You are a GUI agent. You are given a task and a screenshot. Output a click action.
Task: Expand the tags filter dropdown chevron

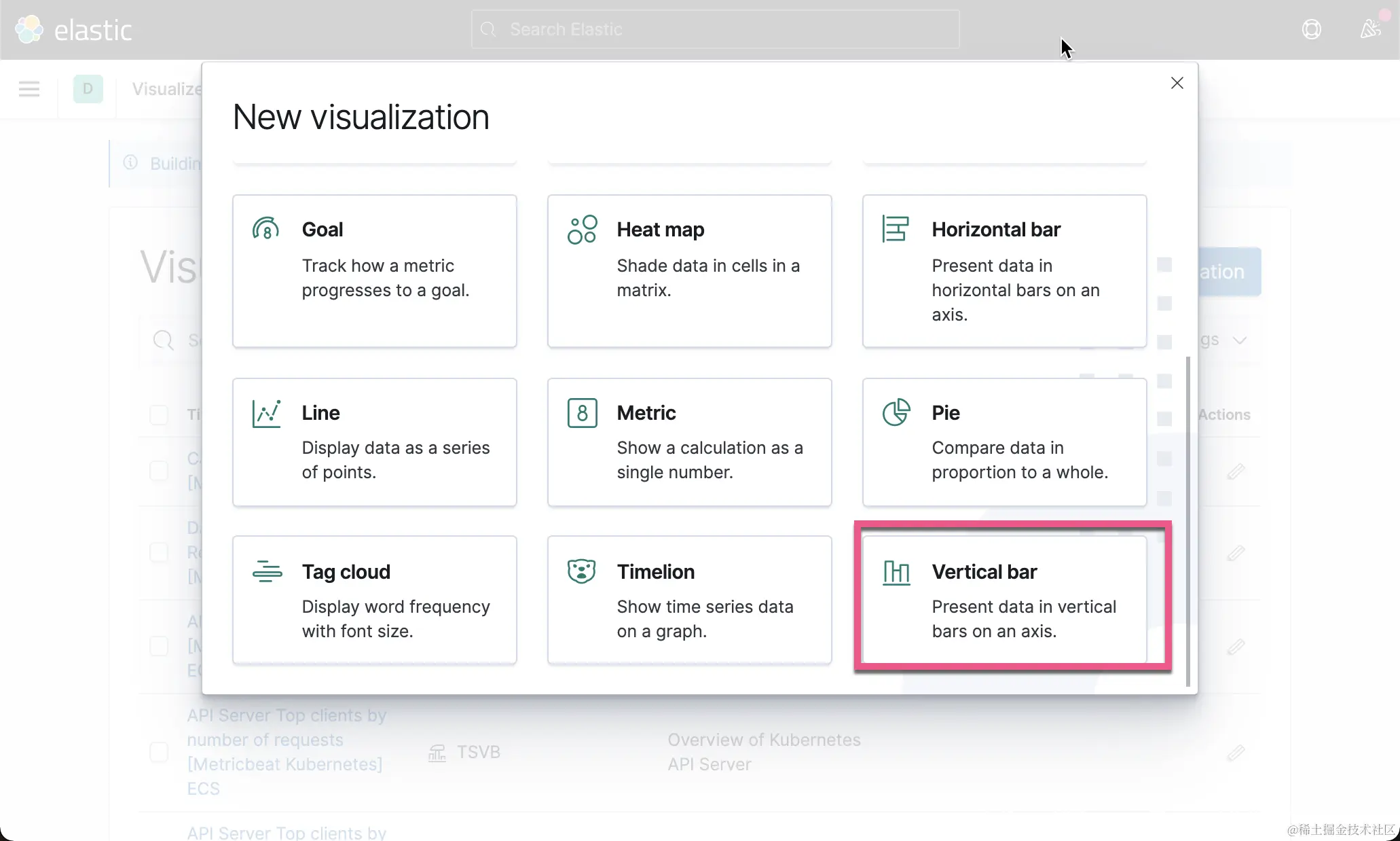tap(1239, 340)
